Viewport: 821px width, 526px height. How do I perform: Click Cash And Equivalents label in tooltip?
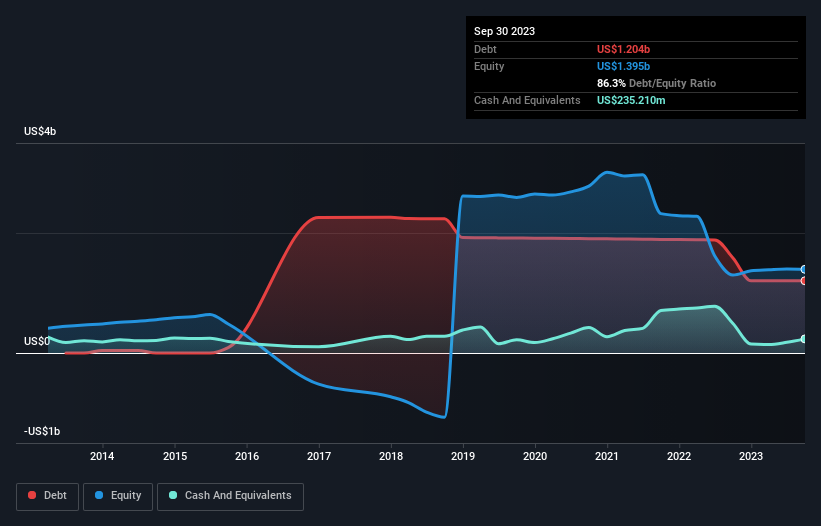click(527, 100)
